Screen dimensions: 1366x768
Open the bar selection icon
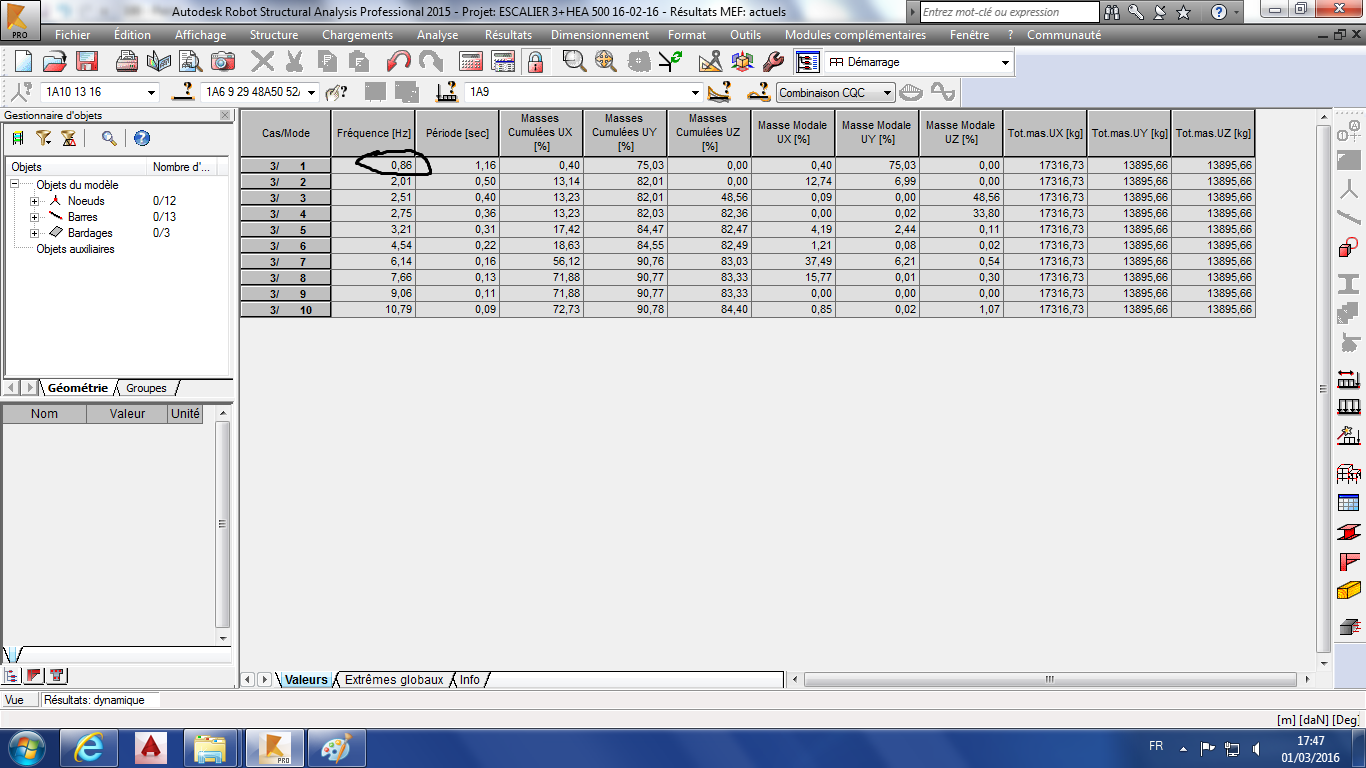183,92
